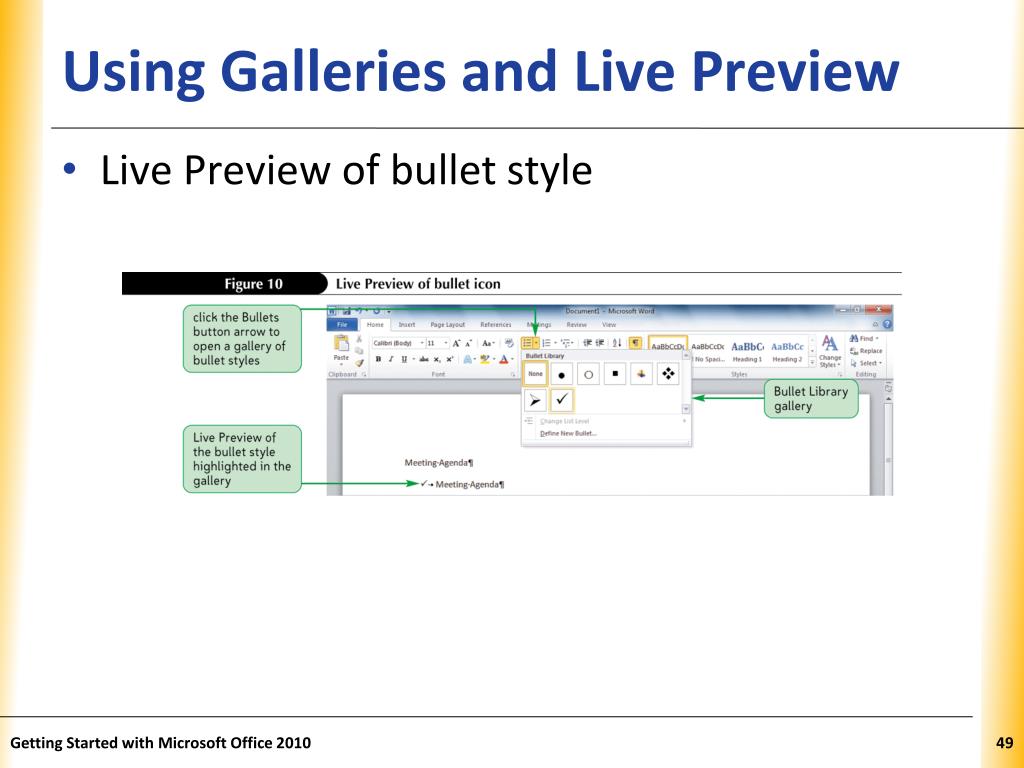Click the Minimize the Ribbon caret icon
The width and height of the screenshot is (1024, 768).
(x=875, y=325)
